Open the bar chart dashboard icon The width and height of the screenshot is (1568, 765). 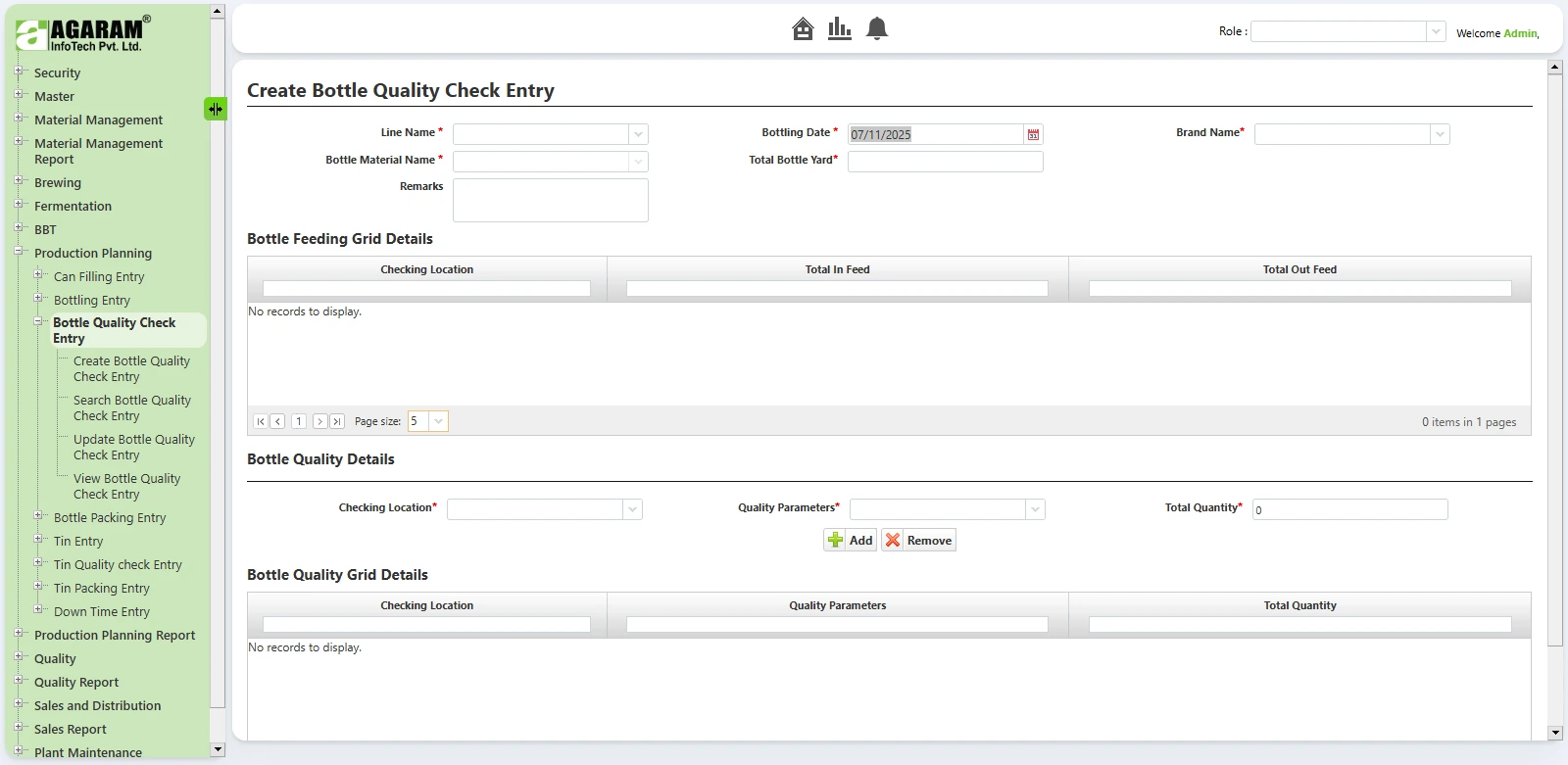tap(839, 29)
